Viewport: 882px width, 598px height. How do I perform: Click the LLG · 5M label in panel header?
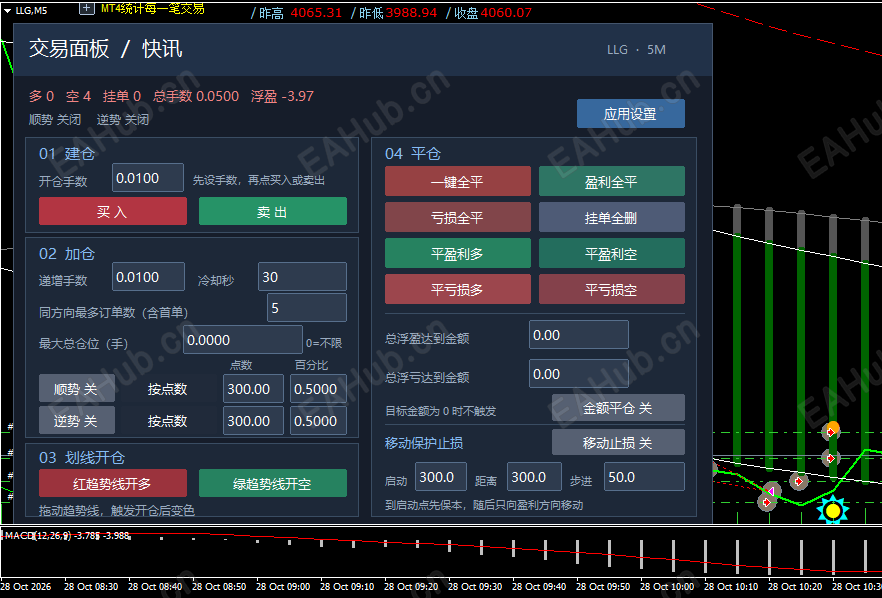point(636,50)
